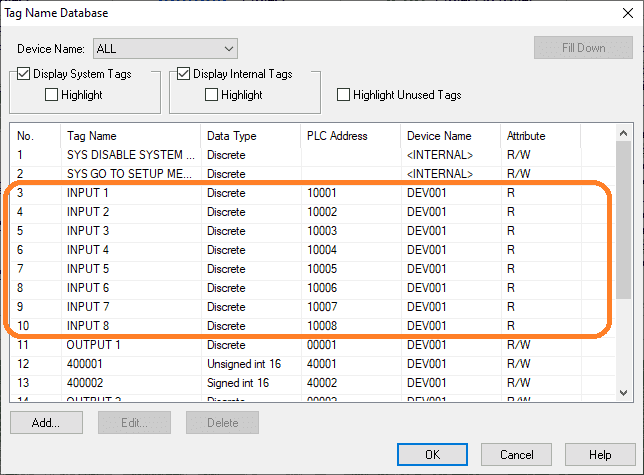The height and width of the screenshot is (475, 644).
Task: Click row number 12
Action: coord(23,364)
